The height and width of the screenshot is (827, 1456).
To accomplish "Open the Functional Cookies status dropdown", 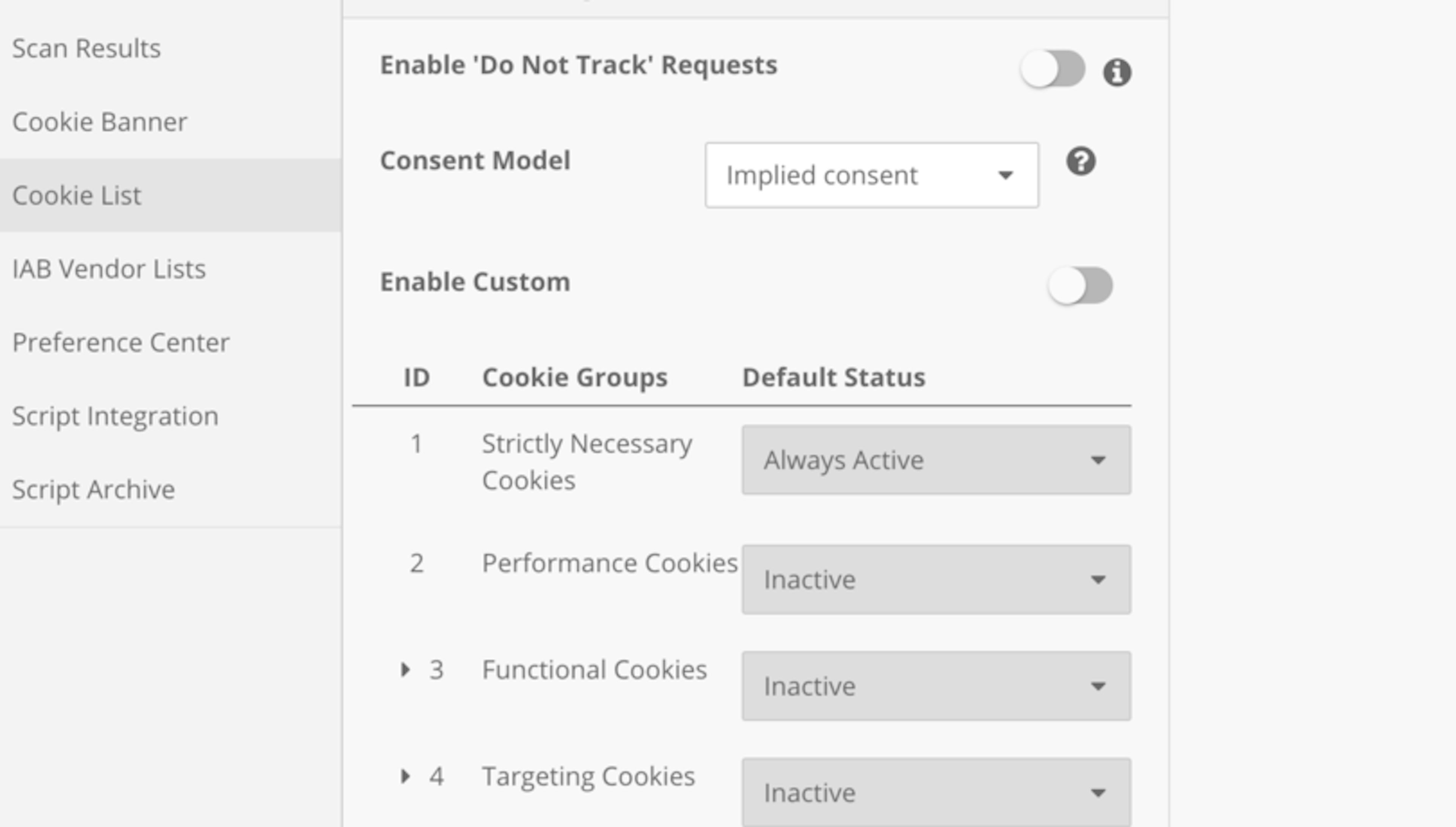I will [935, 686].
